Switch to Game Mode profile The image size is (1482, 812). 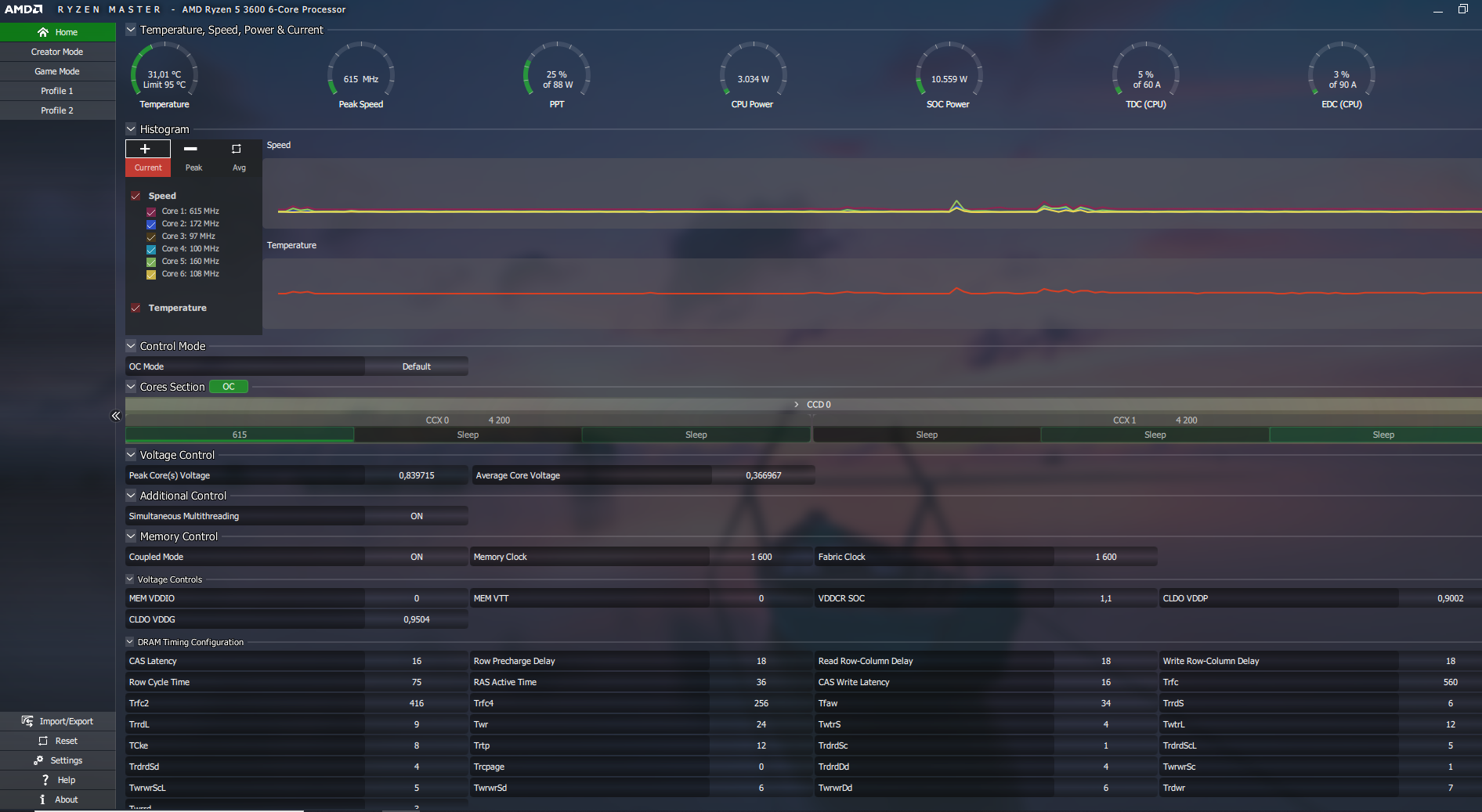(x=57, y=71)
